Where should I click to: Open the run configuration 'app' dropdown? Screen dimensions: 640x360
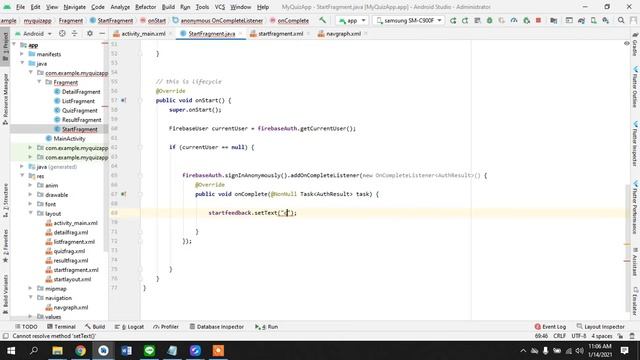(x=352, y=20)
